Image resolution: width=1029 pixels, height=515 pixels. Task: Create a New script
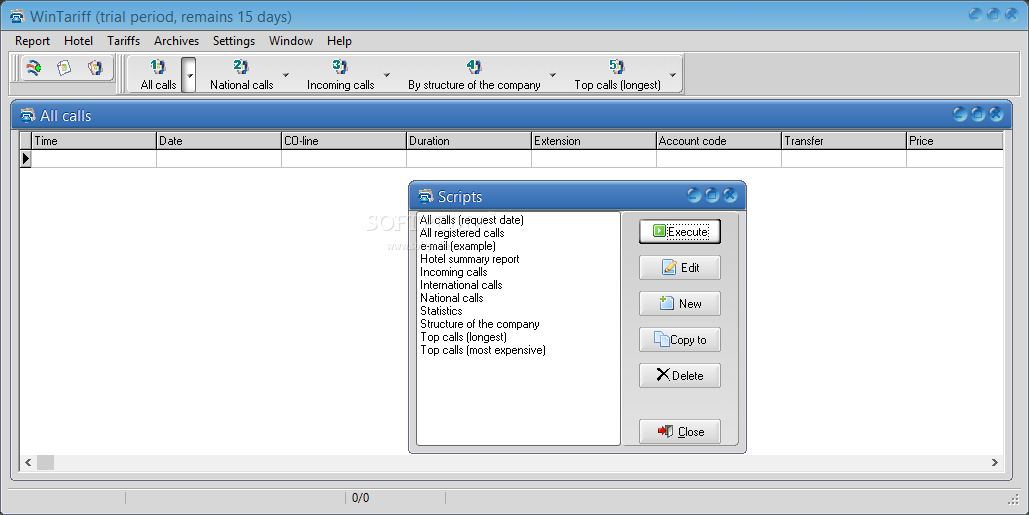pyautogui.click(x=680, y=304)
